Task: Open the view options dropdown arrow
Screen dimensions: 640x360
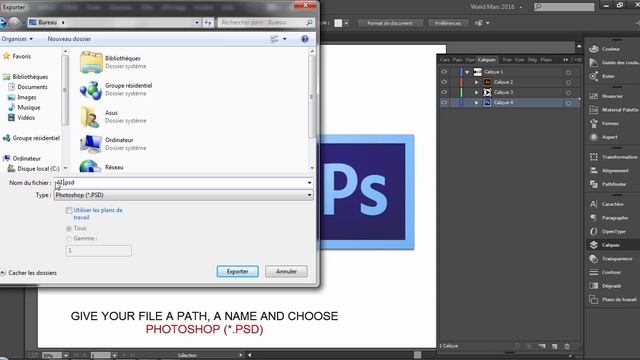Action: pyautogui.click(x=284, y=39)
